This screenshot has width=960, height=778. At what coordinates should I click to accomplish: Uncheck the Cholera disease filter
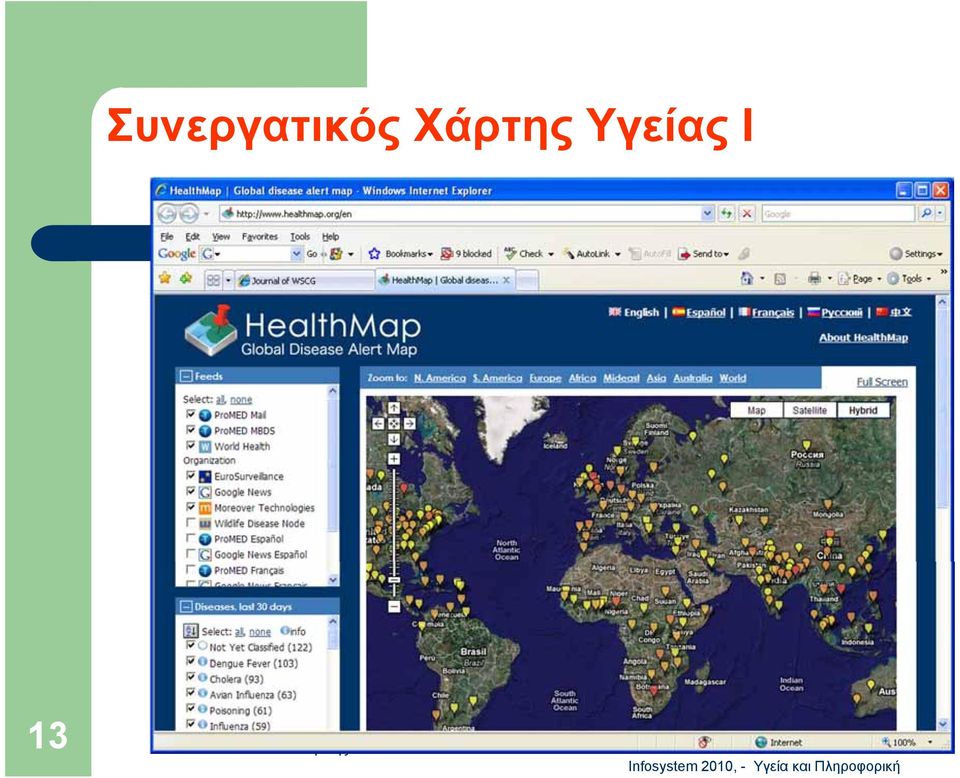click(x=190, y=677)
